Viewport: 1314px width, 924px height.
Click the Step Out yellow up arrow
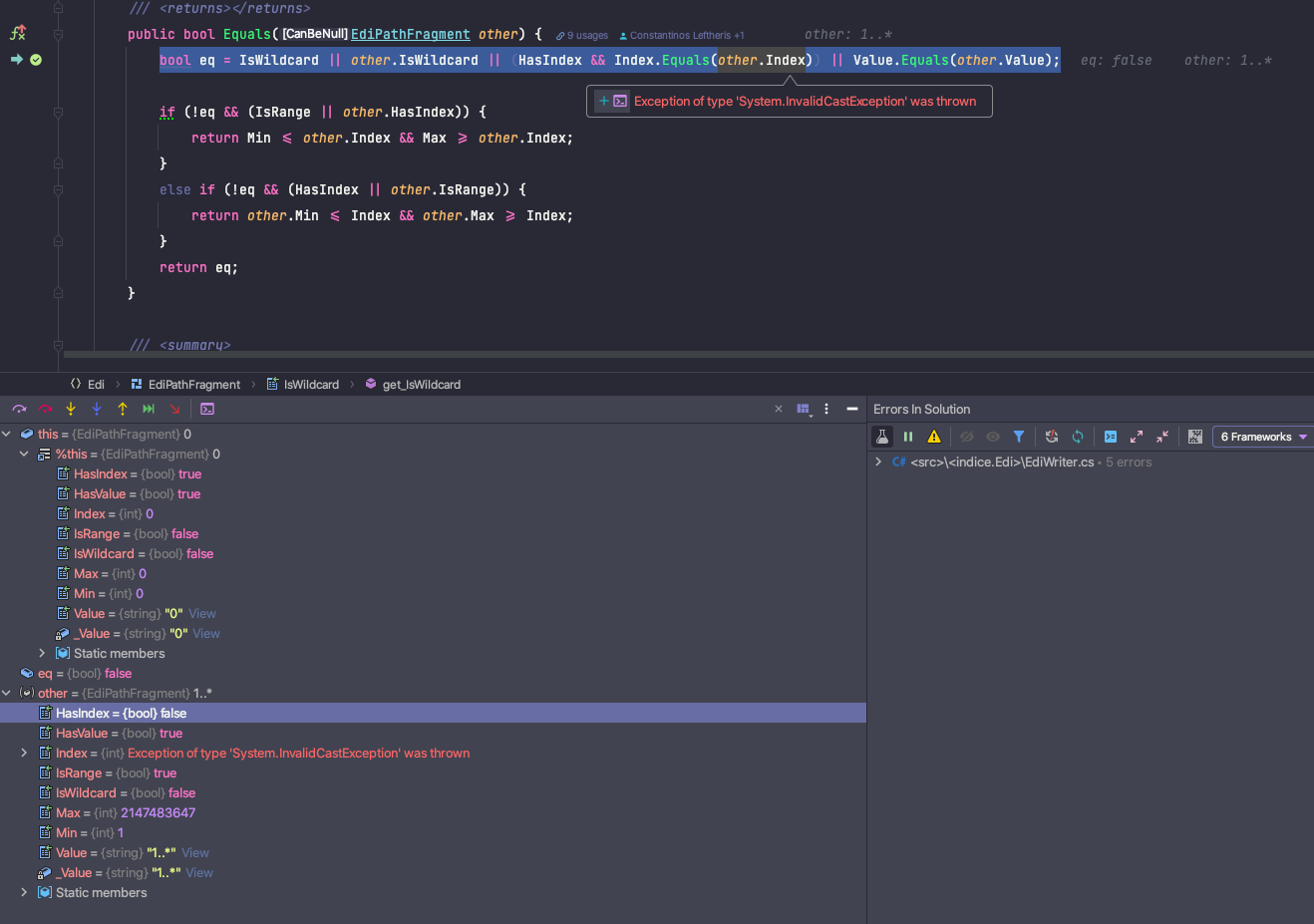click(x=123, y=409)
